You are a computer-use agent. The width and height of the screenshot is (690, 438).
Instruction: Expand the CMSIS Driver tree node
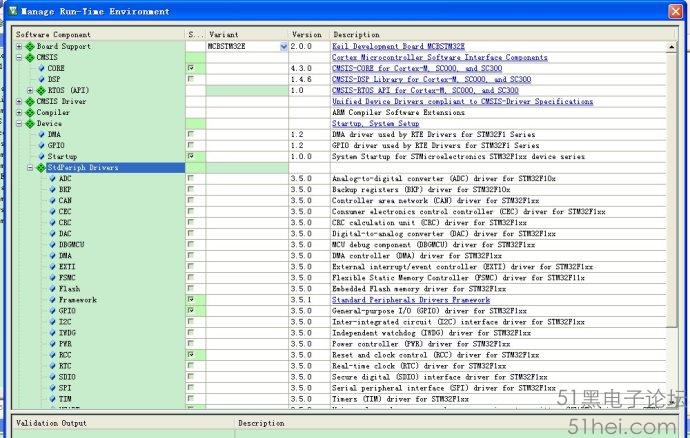pyautogui.click(x=19, y=101)
